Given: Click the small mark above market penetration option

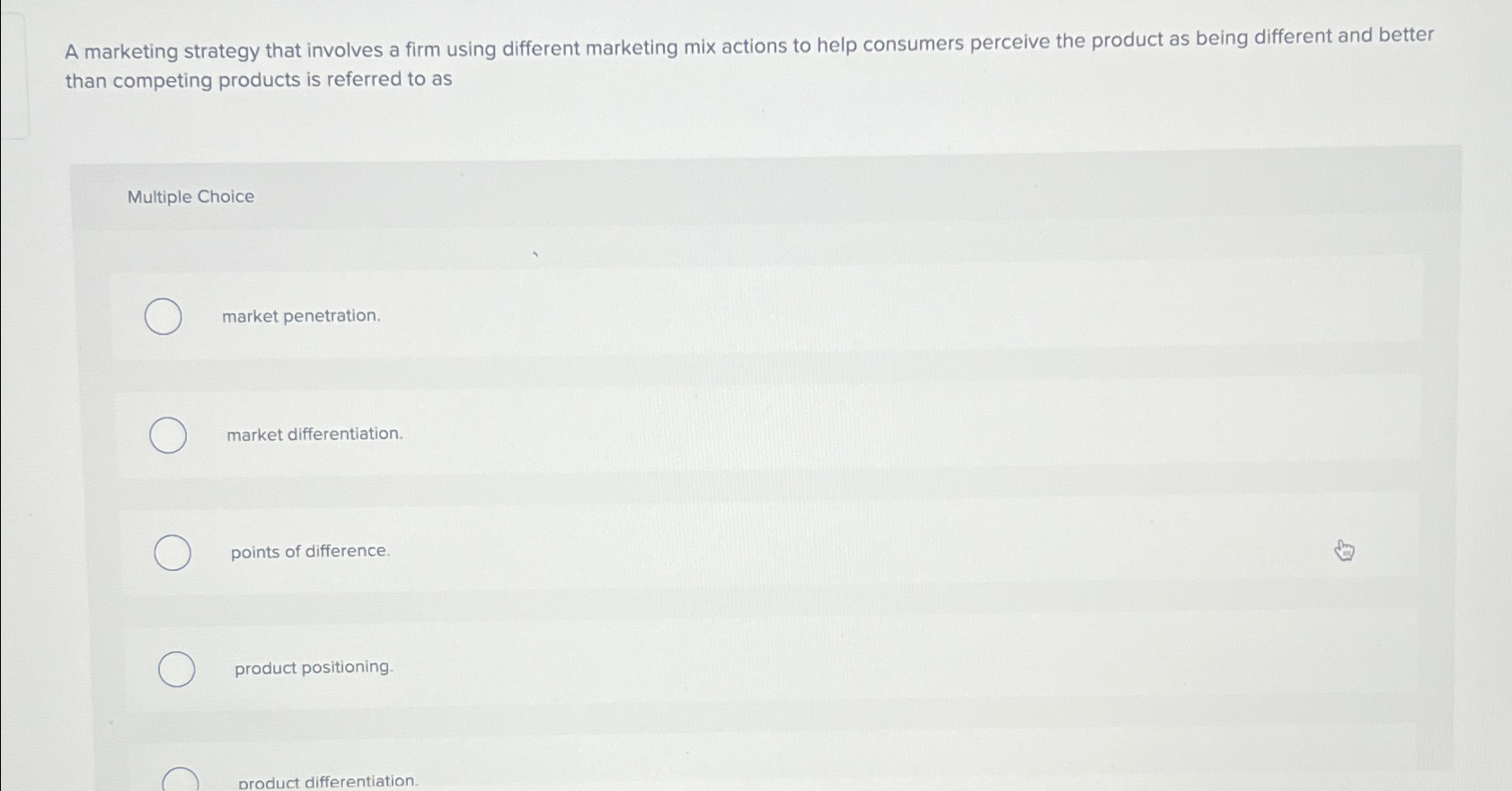Looking at the screenshot, I should [534, 256].
